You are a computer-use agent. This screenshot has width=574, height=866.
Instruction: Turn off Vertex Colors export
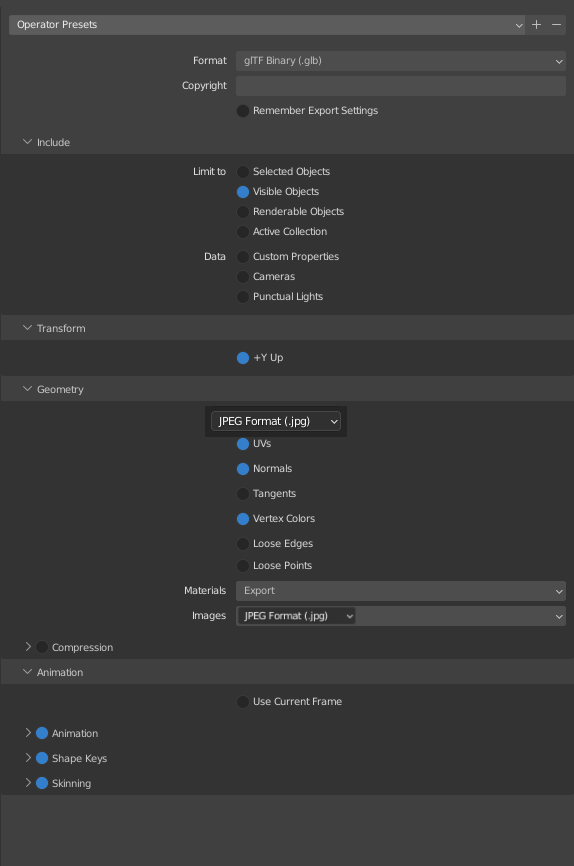[x=243, y=519]
